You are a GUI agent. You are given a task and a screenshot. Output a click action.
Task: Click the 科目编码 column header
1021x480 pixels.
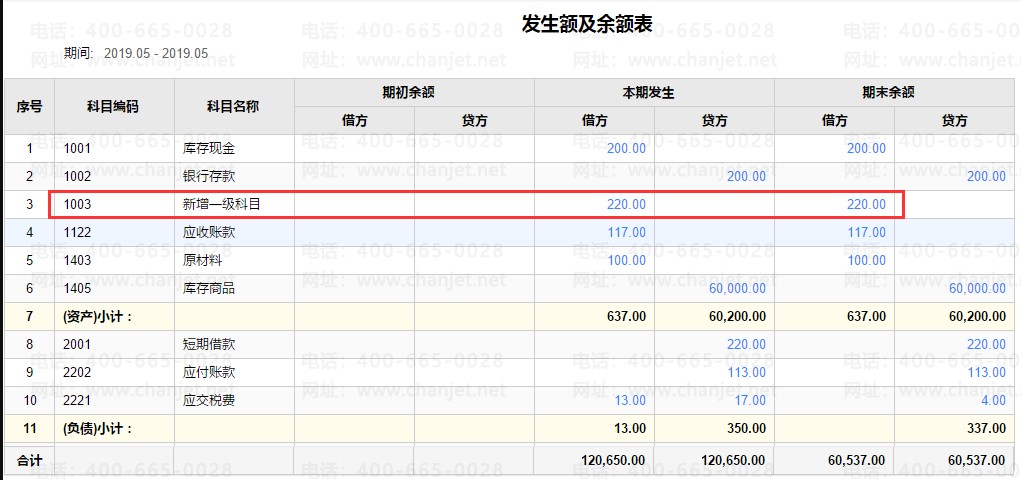(x=114, y=106)
